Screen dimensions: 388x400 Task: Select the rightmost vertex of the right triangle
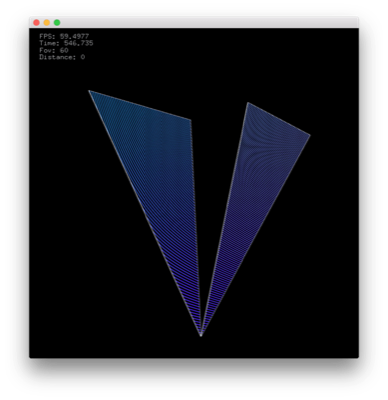(310, 135)
